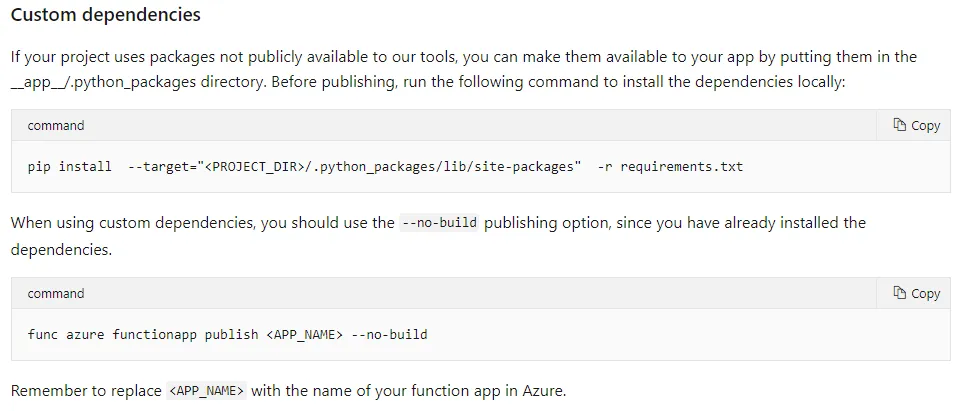Click the --no-build flag in the func command
Image resolution: width=961 pixels, height=411 pixels.
click(390, 334)
